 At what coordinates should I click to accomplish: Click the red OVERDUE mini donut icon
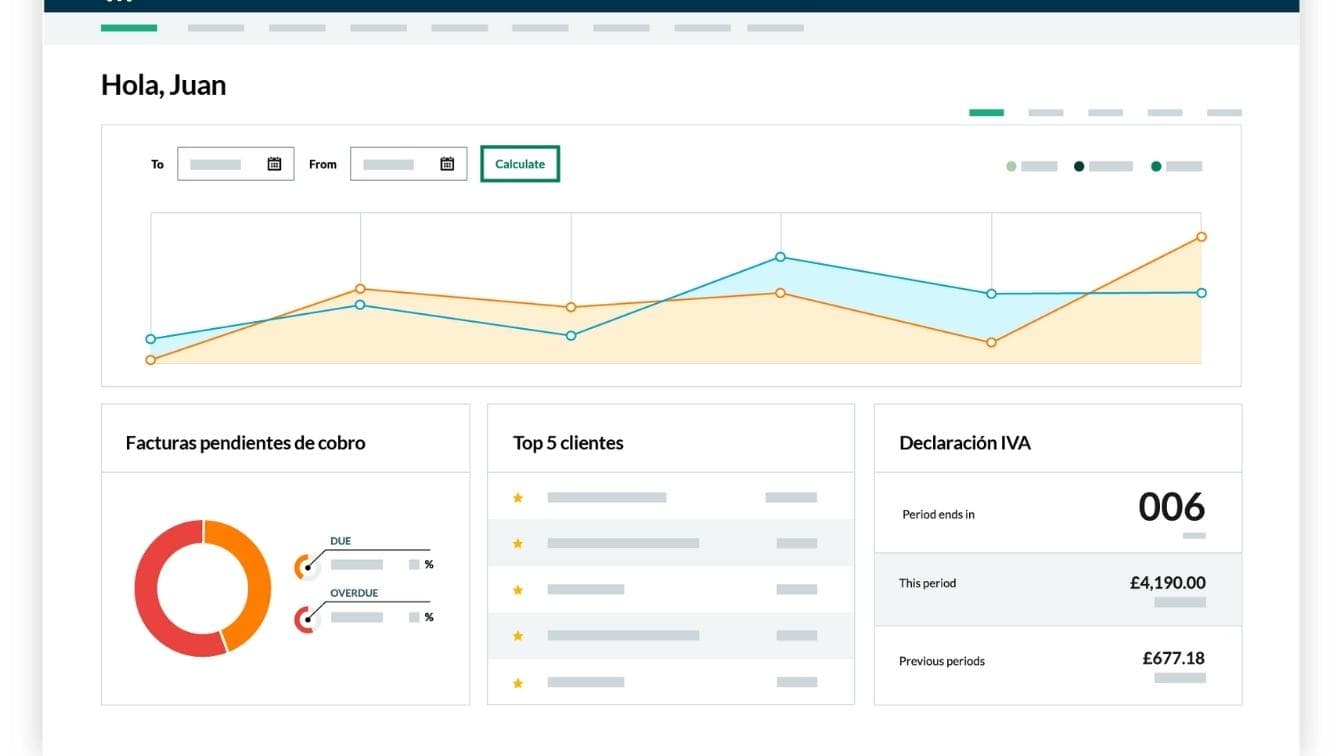point(306,620)
